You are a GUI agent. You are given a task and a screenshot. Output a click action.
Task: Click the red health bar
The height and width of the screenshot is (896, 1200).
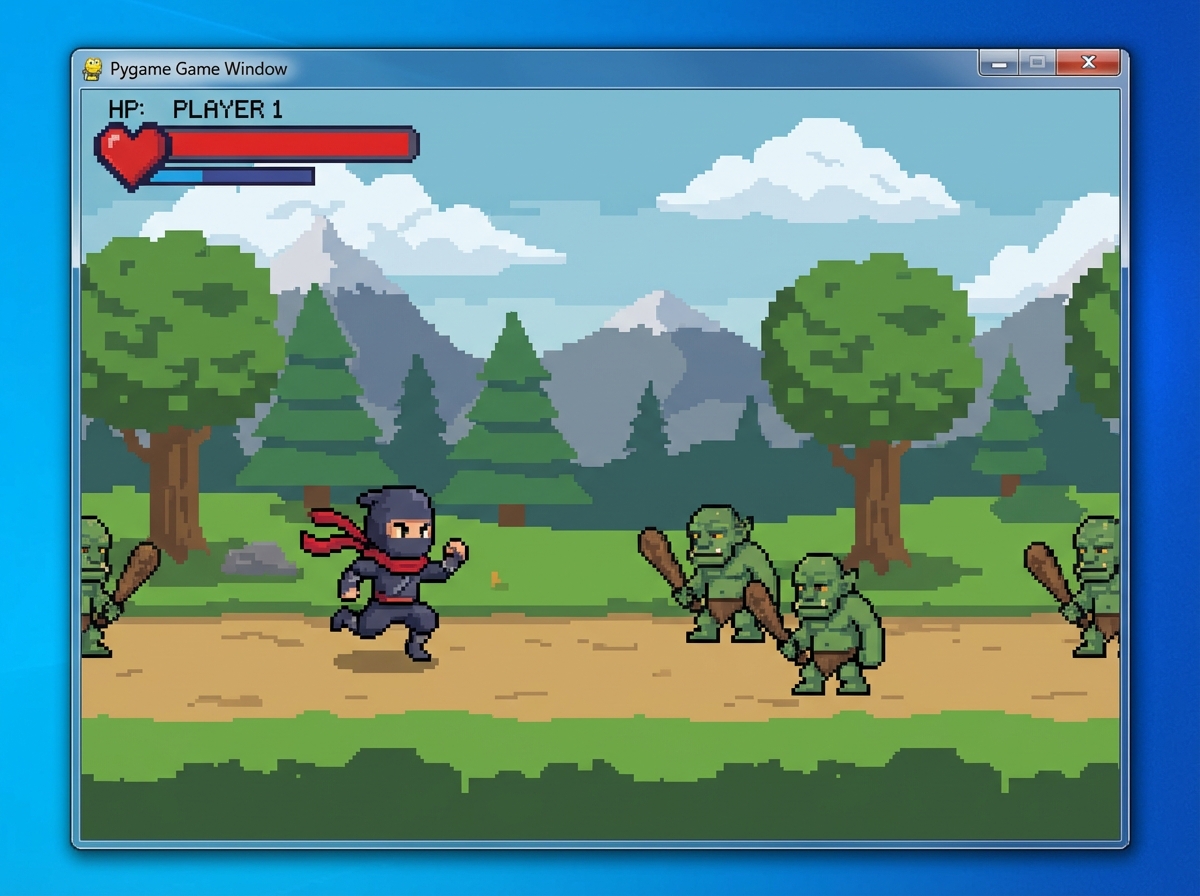point(291,144)
